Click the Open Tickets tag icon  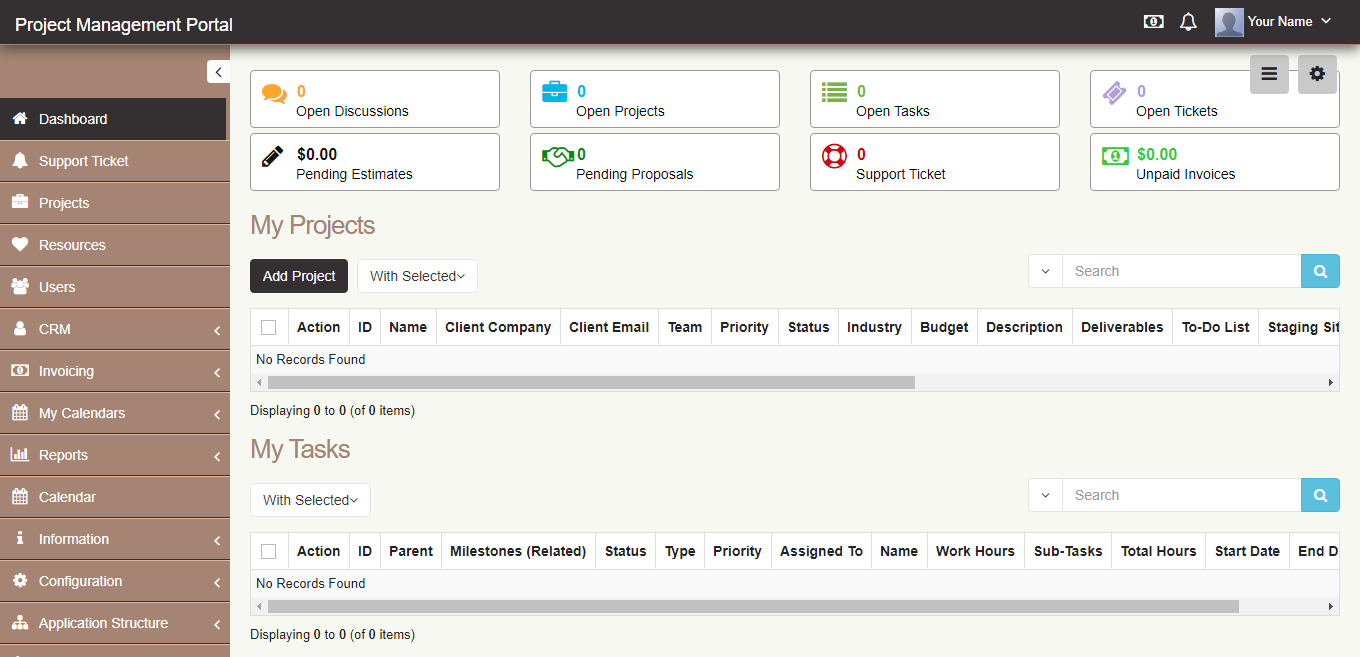pyautogui.click(x=1114, y=92)
